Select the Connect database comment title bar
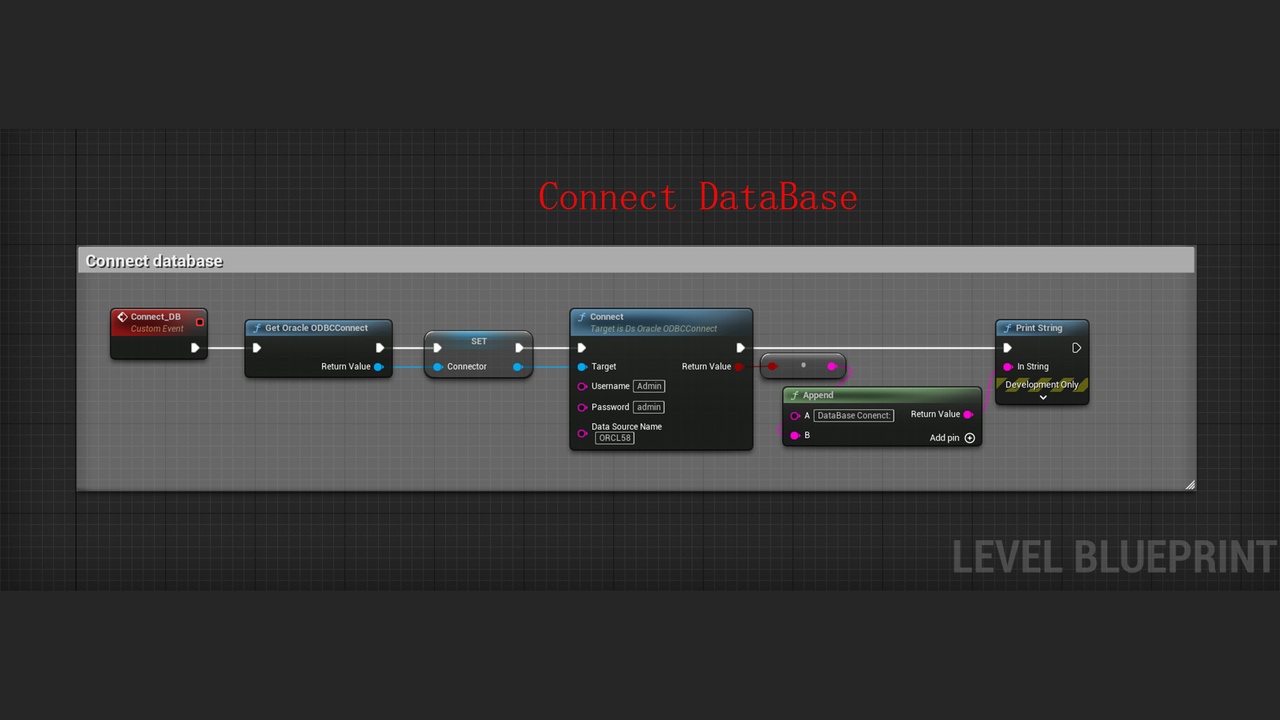 [636, 261]
